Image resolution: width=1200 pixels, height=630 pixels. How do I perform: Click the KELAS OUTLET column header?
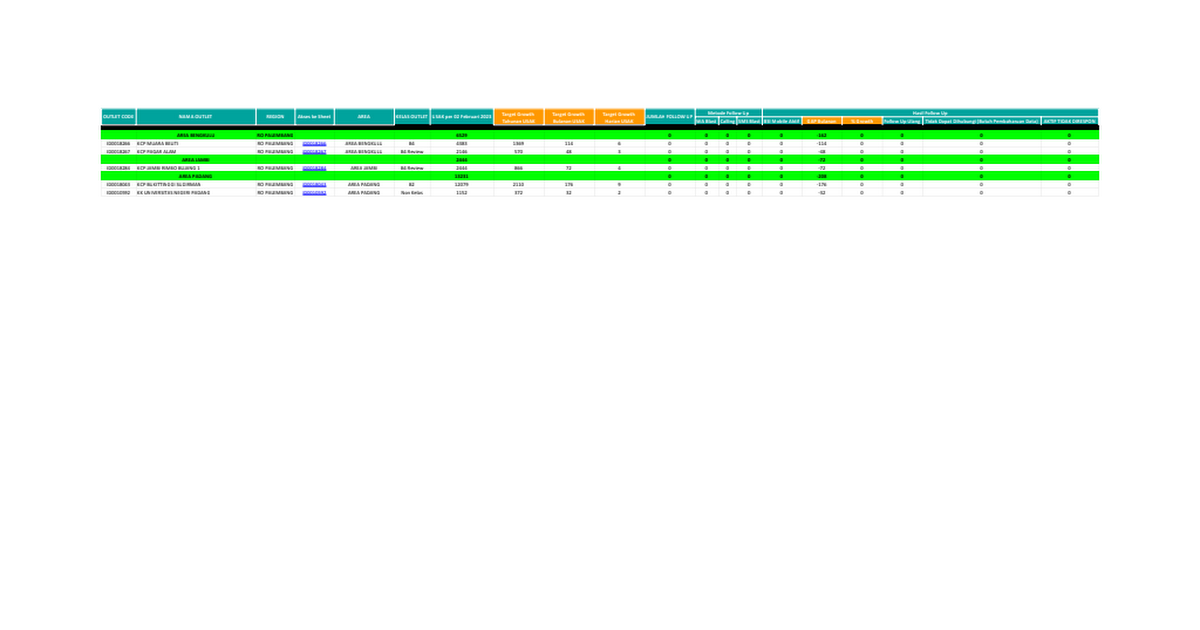point(412,117)
